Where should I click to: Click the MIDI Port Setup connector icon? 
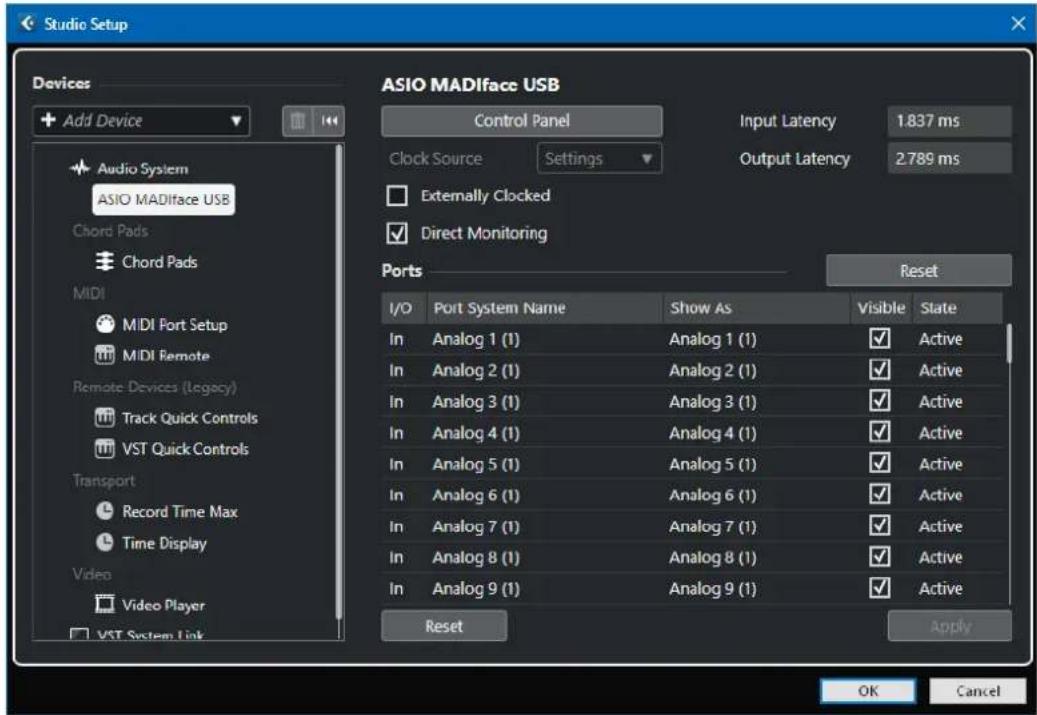coord(105,324)
